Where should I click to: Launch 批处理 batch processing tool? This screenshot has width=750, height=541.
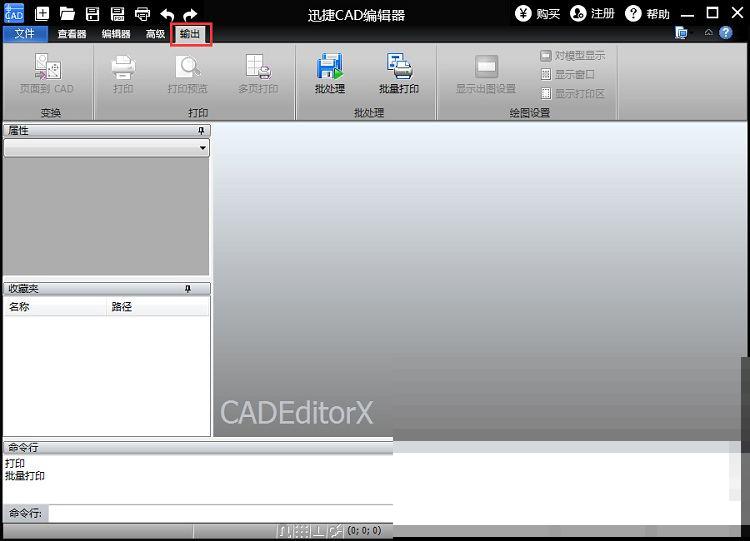click(330, 66)
